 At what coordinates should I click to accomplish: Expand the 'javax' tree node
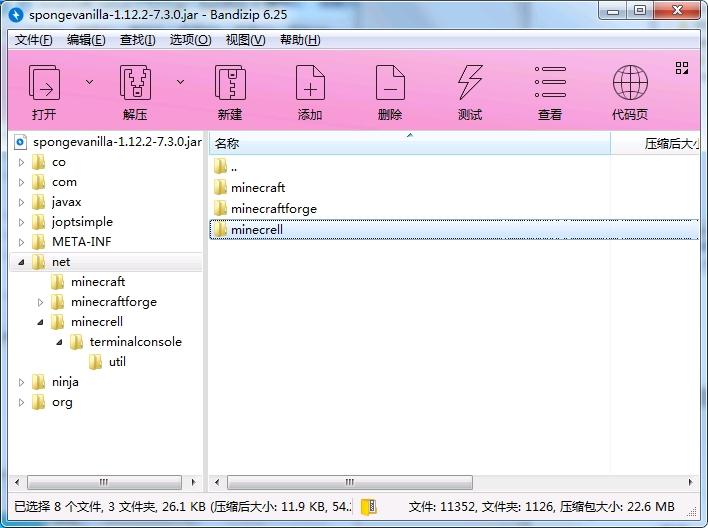pos(21,202)
